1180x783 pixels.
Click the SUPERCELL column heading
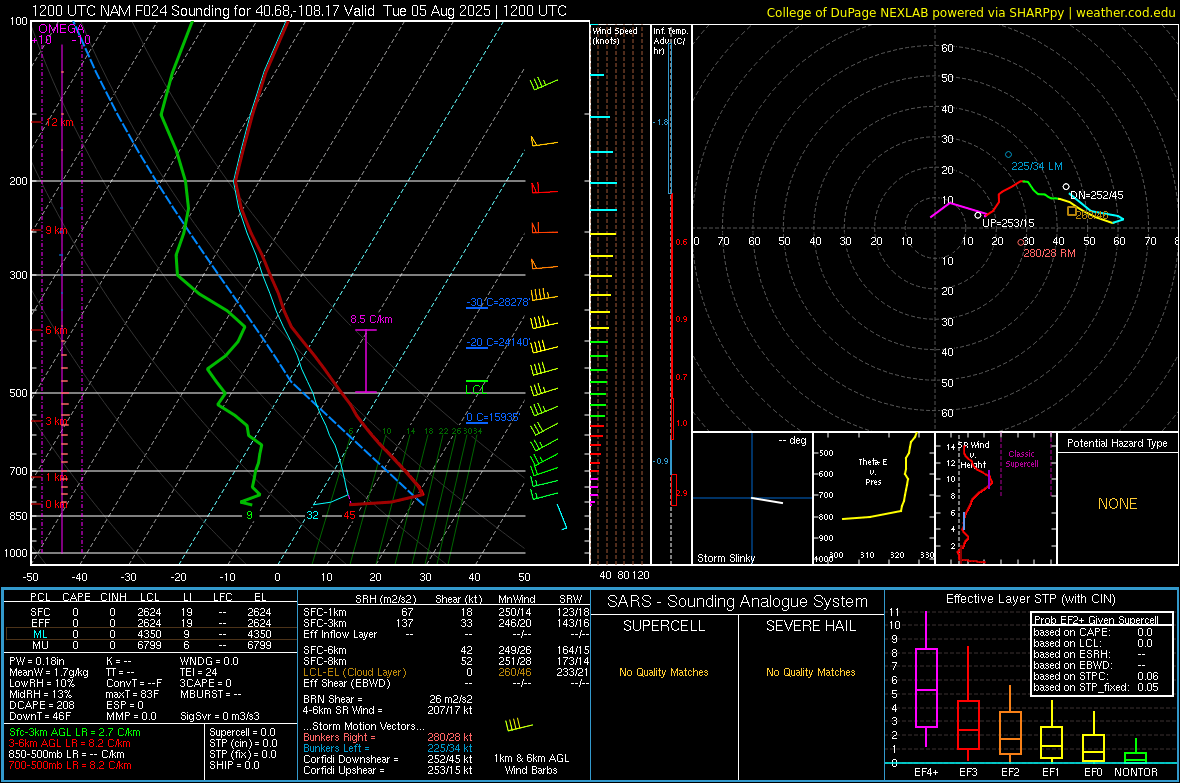[x=664, y=626]
